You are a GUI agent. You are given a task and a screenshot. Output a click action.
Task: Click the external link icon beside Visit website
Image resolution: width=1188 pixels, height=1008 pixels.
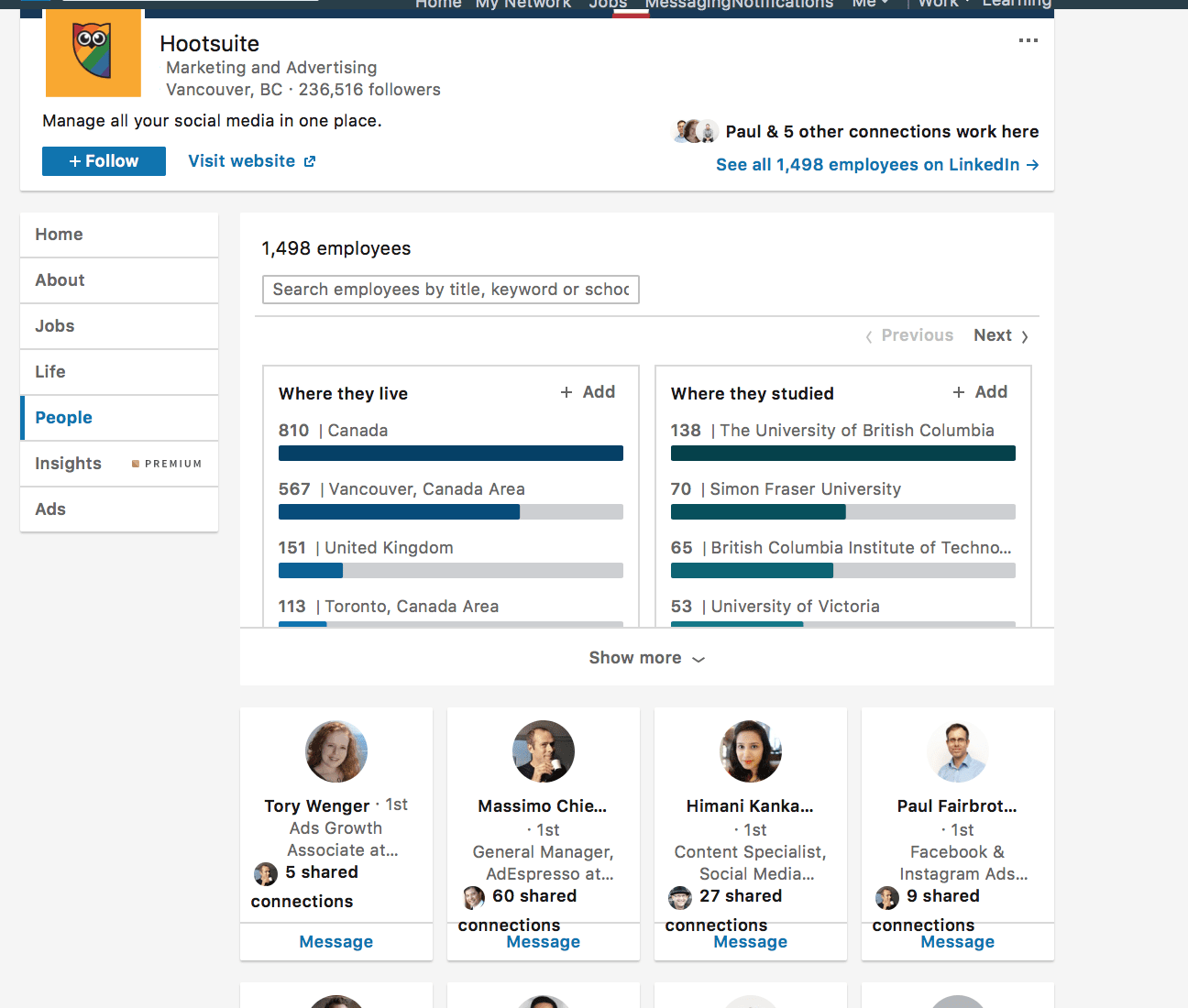tap(310, 161)
